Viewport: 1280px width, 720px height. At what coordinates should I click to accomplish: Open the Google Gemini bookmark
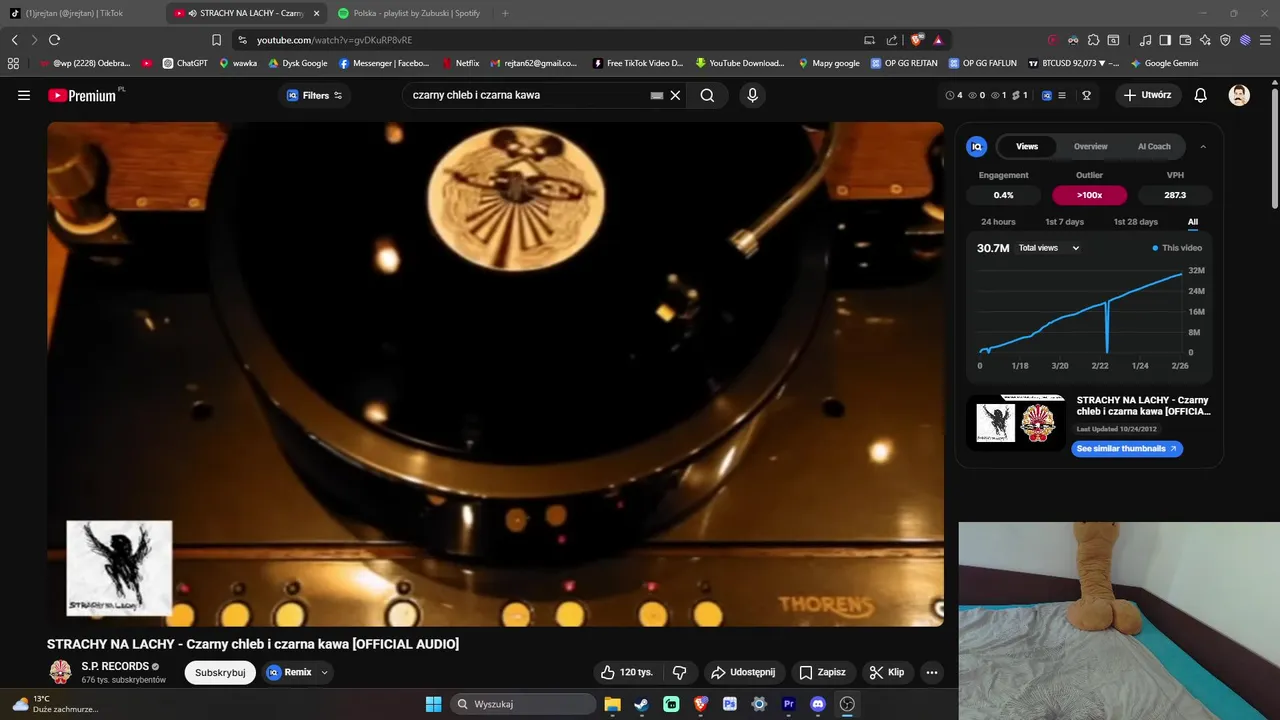pos(1164,63)
